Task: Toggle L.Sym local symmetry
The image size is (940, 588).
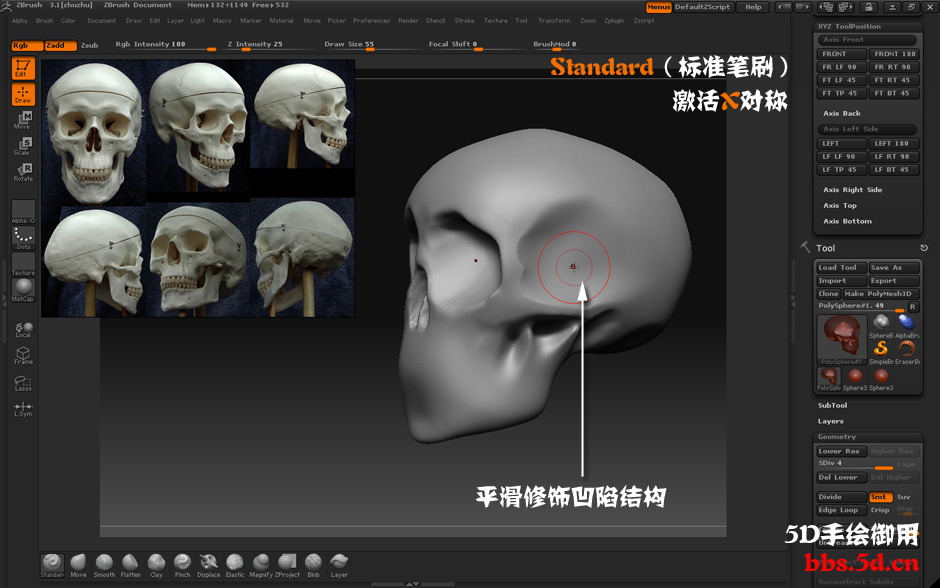Action: [x=23, y=409]
